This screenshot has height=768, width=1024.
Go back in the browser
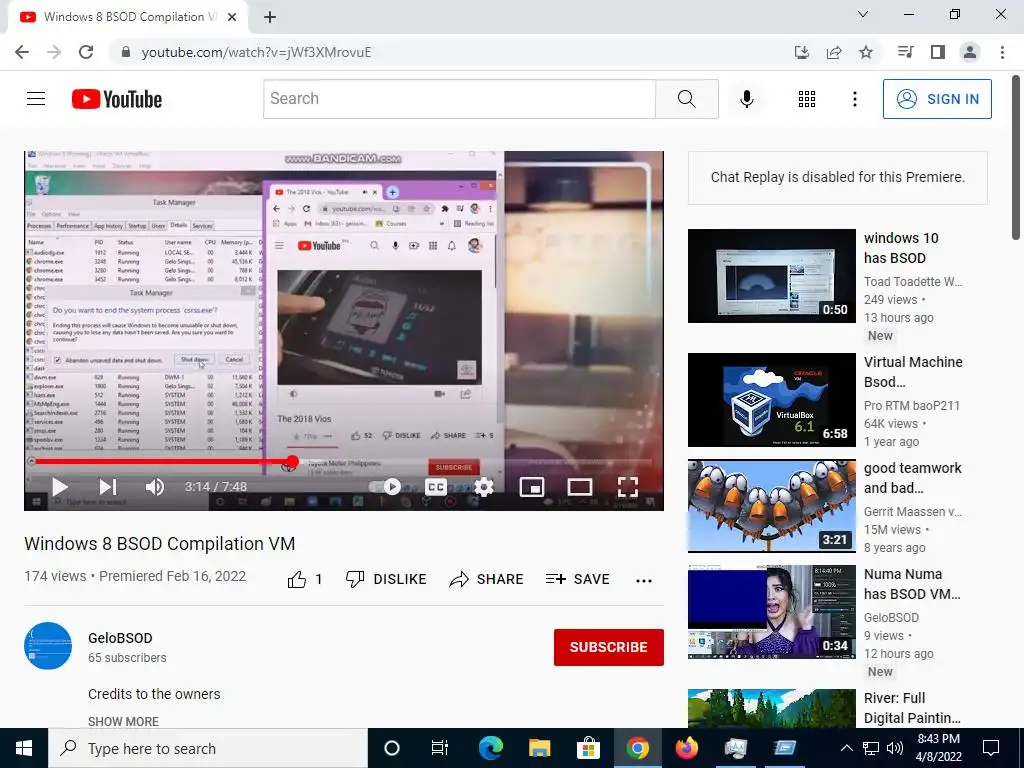click(x=22, y=52)
